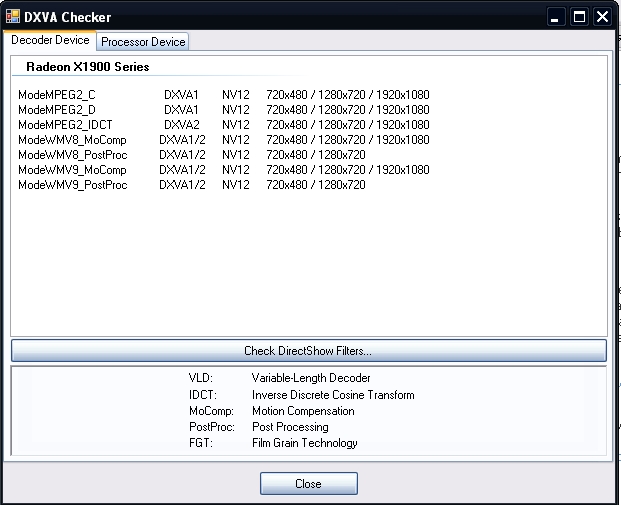Screen dimensions: 621x505
Task: Click the FGT: legend label
Action: pos(201,443)
